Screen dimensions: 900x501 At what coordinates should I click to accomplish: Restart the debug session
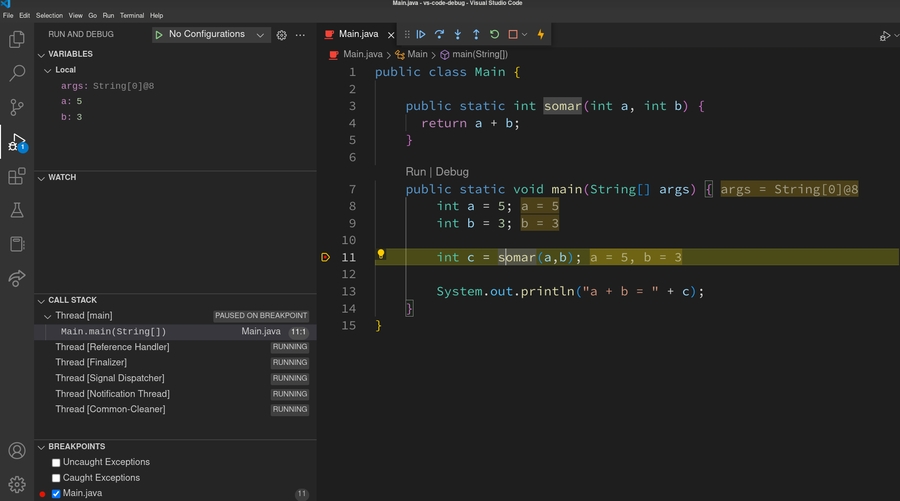point(494,34)
